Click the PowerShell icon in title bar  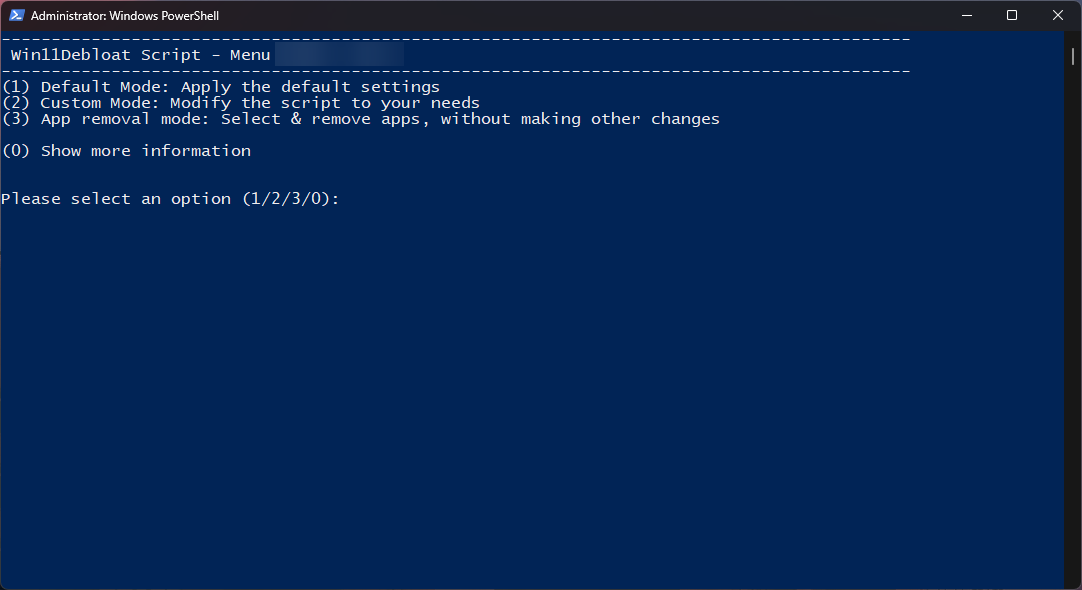16,15
